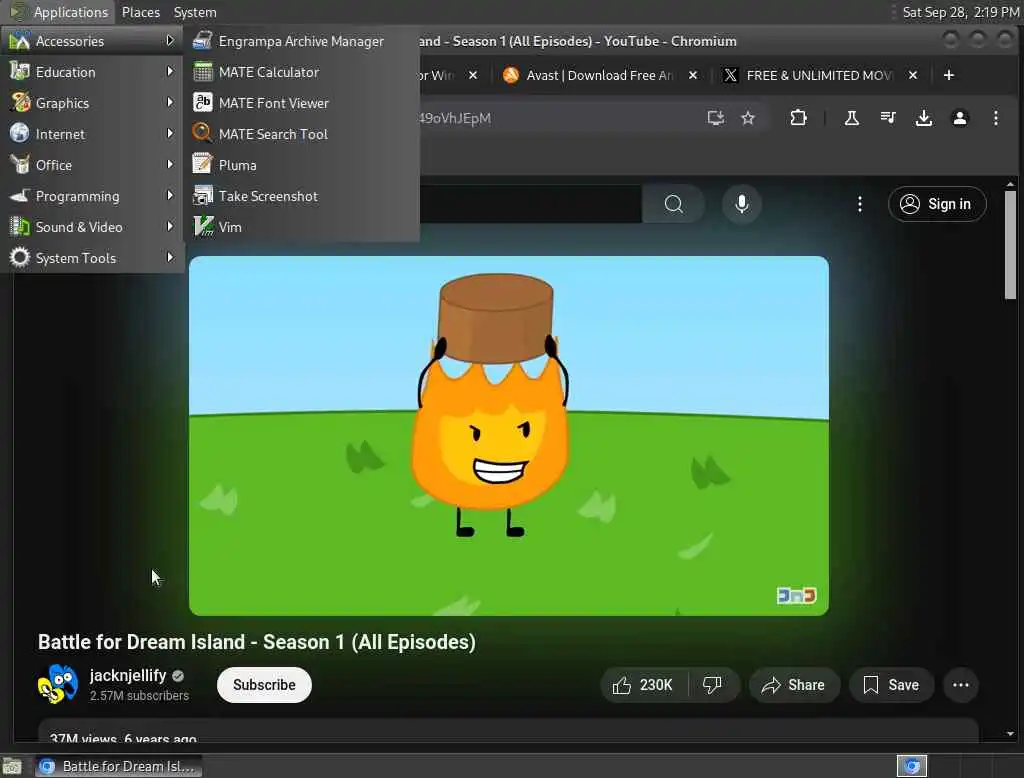
Task: Bookmark this page with star icon
Action: click(748, 118)
